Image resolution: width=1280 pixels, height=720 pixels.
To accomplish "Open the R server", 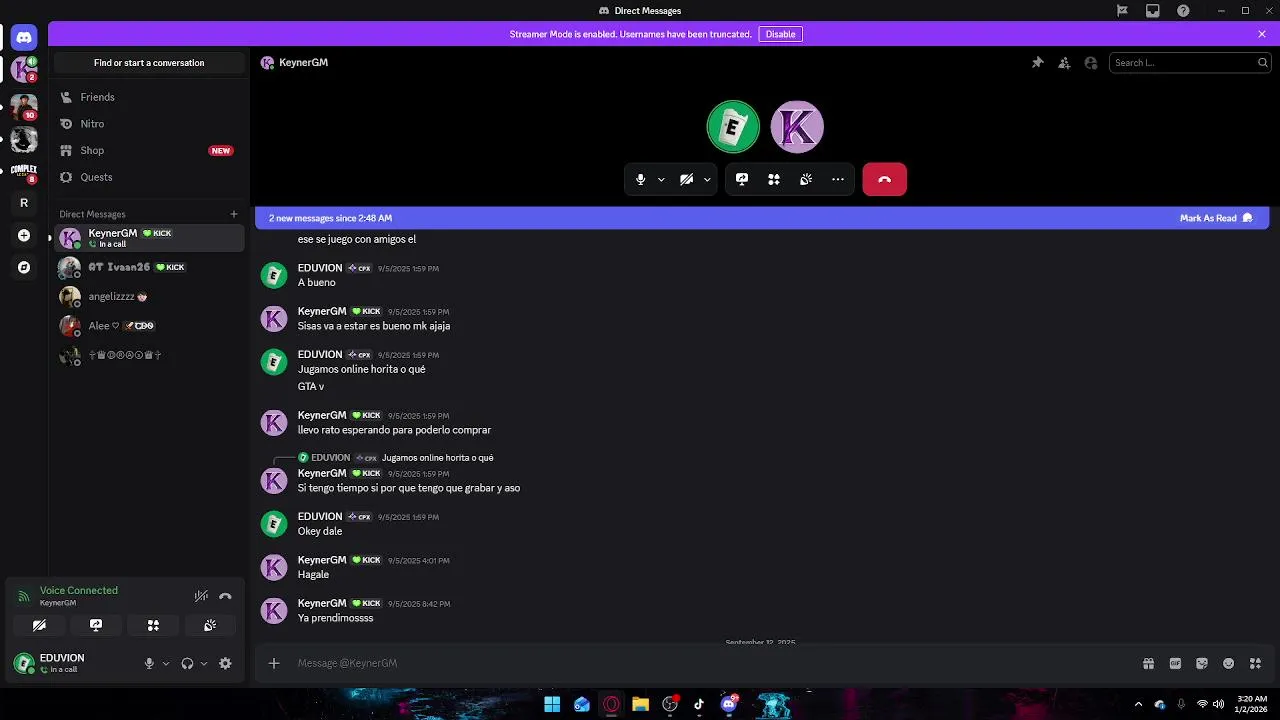I will pyautogui.click(x=24, y=203).
